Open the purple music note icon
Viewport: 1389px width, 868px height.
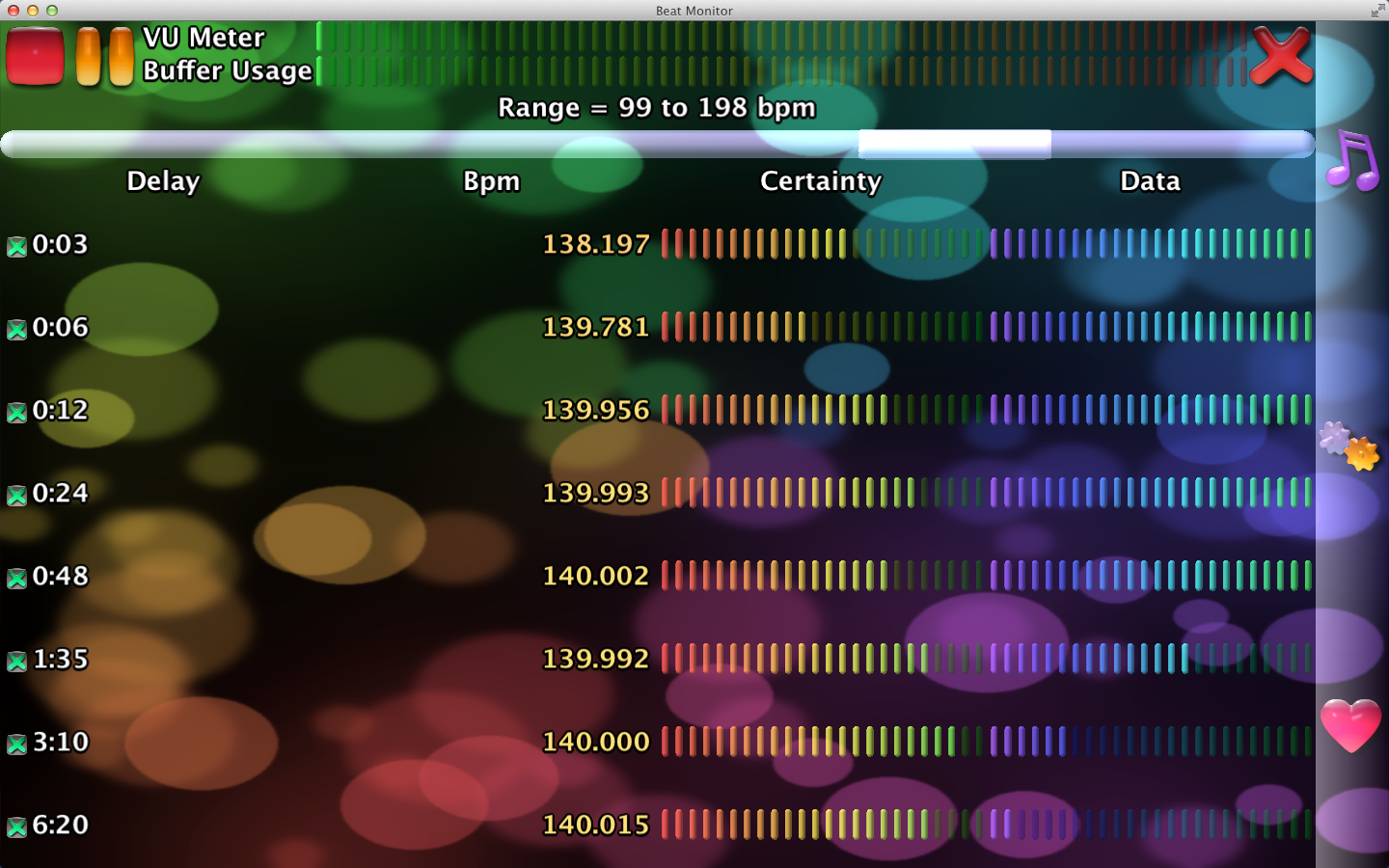(x=1352, y=160)
